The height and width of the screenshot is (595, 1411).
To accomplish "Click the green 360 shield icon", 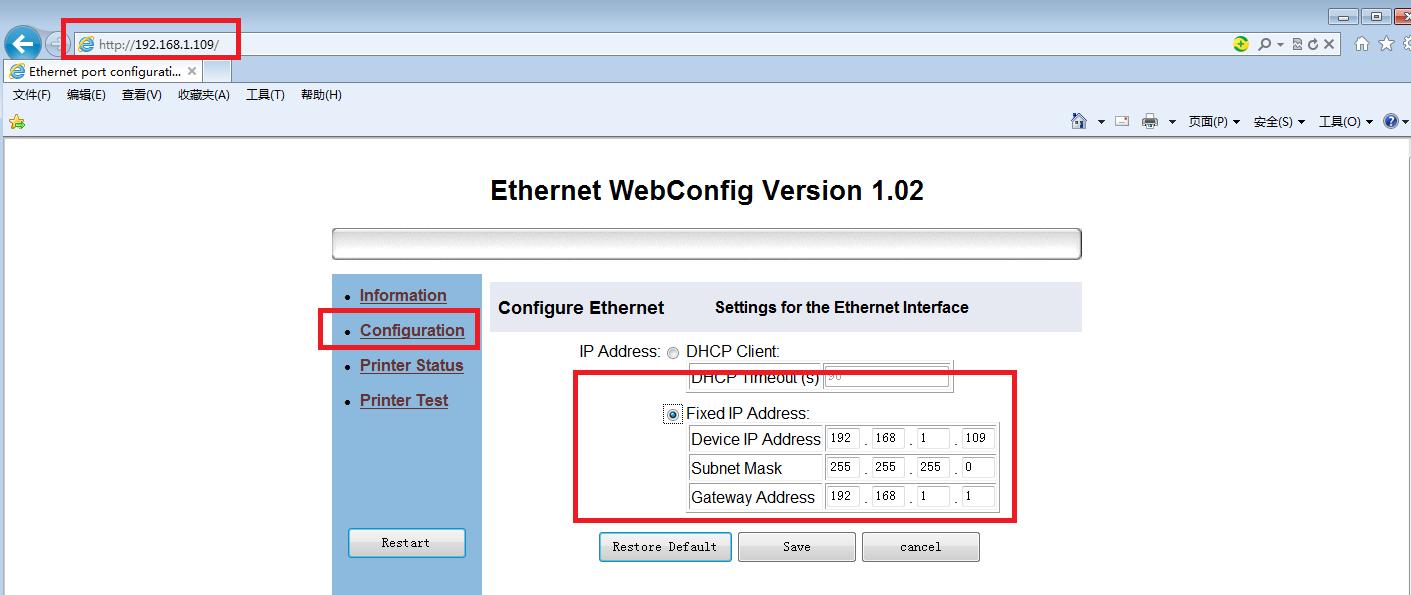I will pos(1241,44).
